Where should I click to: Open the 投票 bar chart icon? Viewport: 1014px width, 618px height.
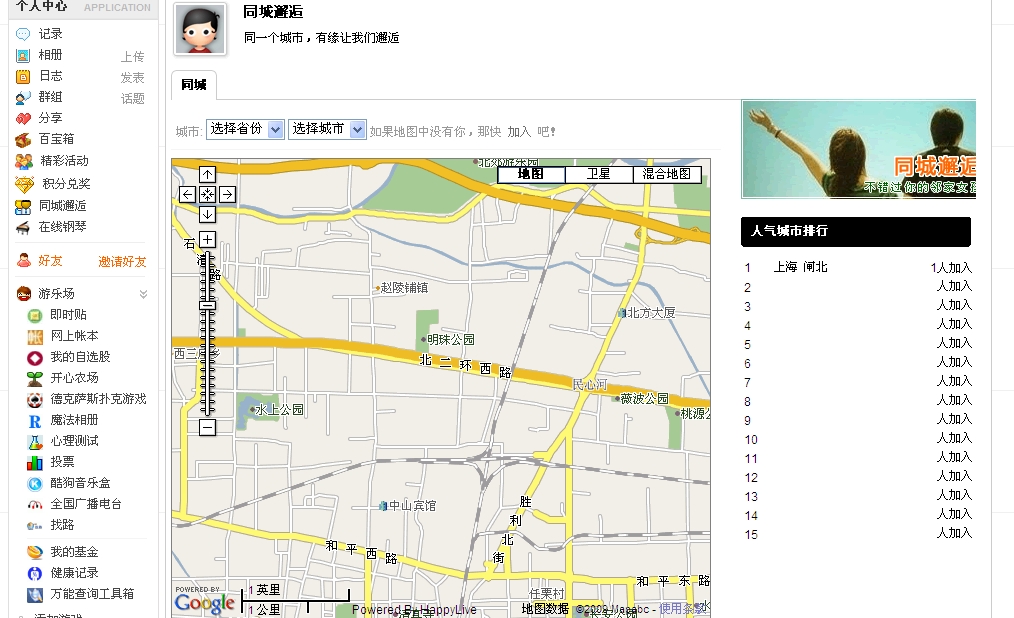coord(34,462)
